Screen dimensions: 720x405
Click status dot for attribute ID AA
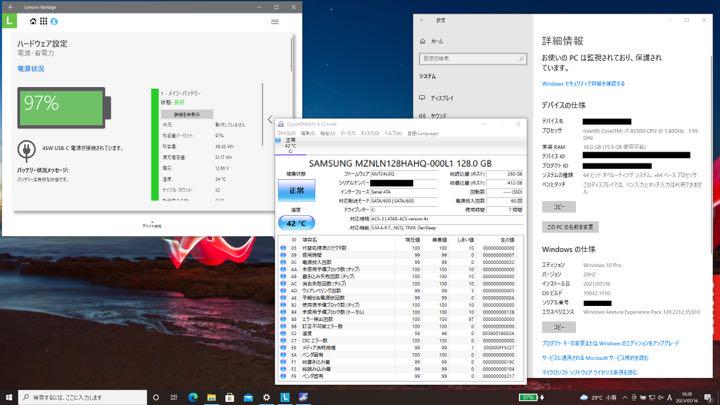click(x=283, y=269)
